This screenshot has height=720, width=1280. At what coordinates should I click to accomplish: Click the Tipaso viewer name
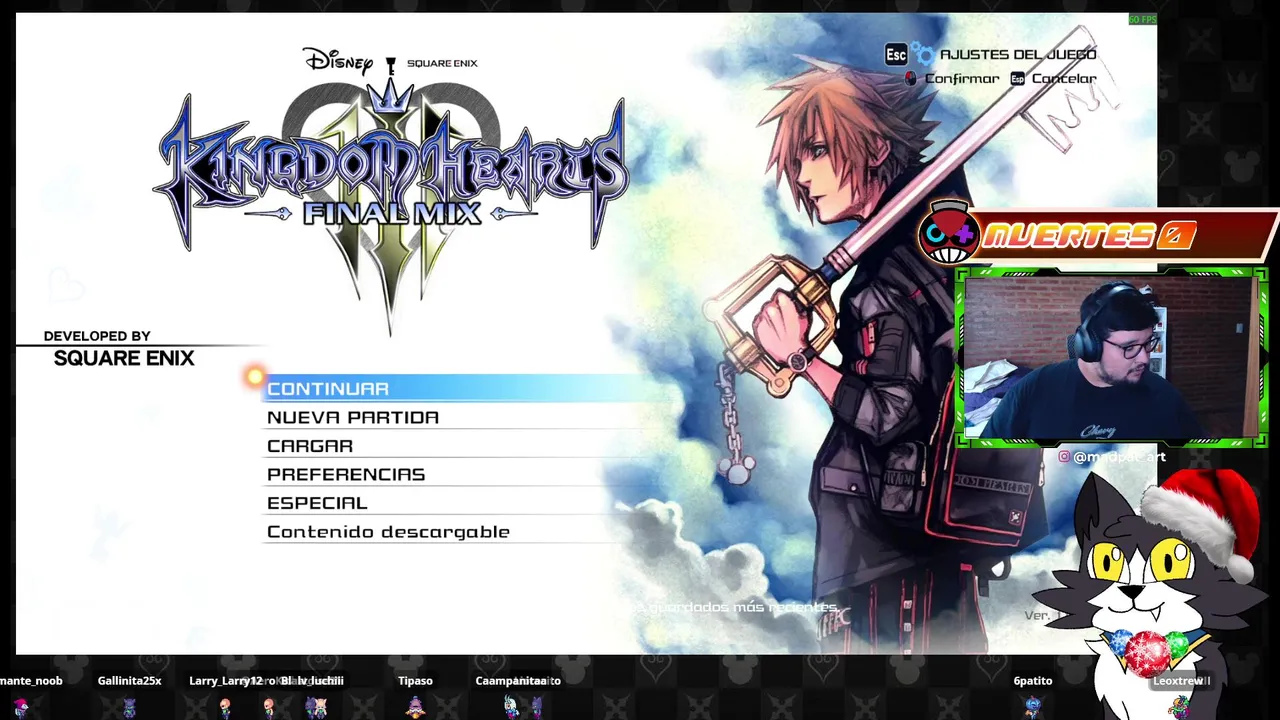click(415, 680)
